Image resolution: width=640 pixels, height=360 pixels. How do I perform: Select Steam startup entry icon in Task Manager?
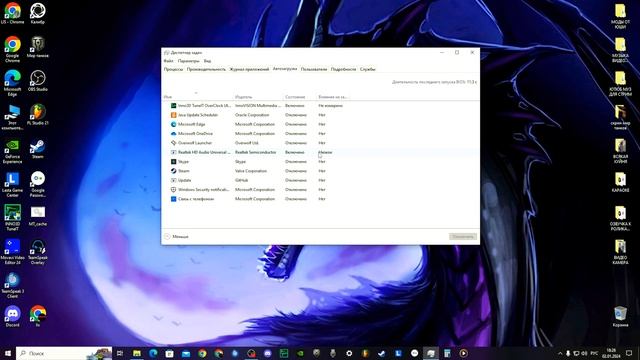click(x=173, y=171)
